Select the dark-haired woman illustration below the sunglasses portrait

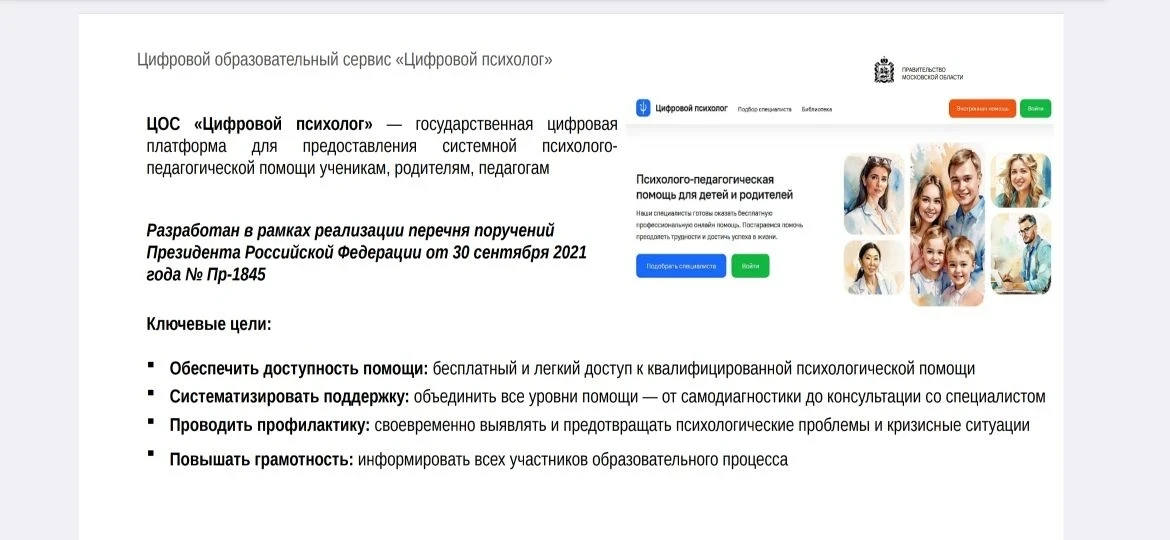(873, 267)
